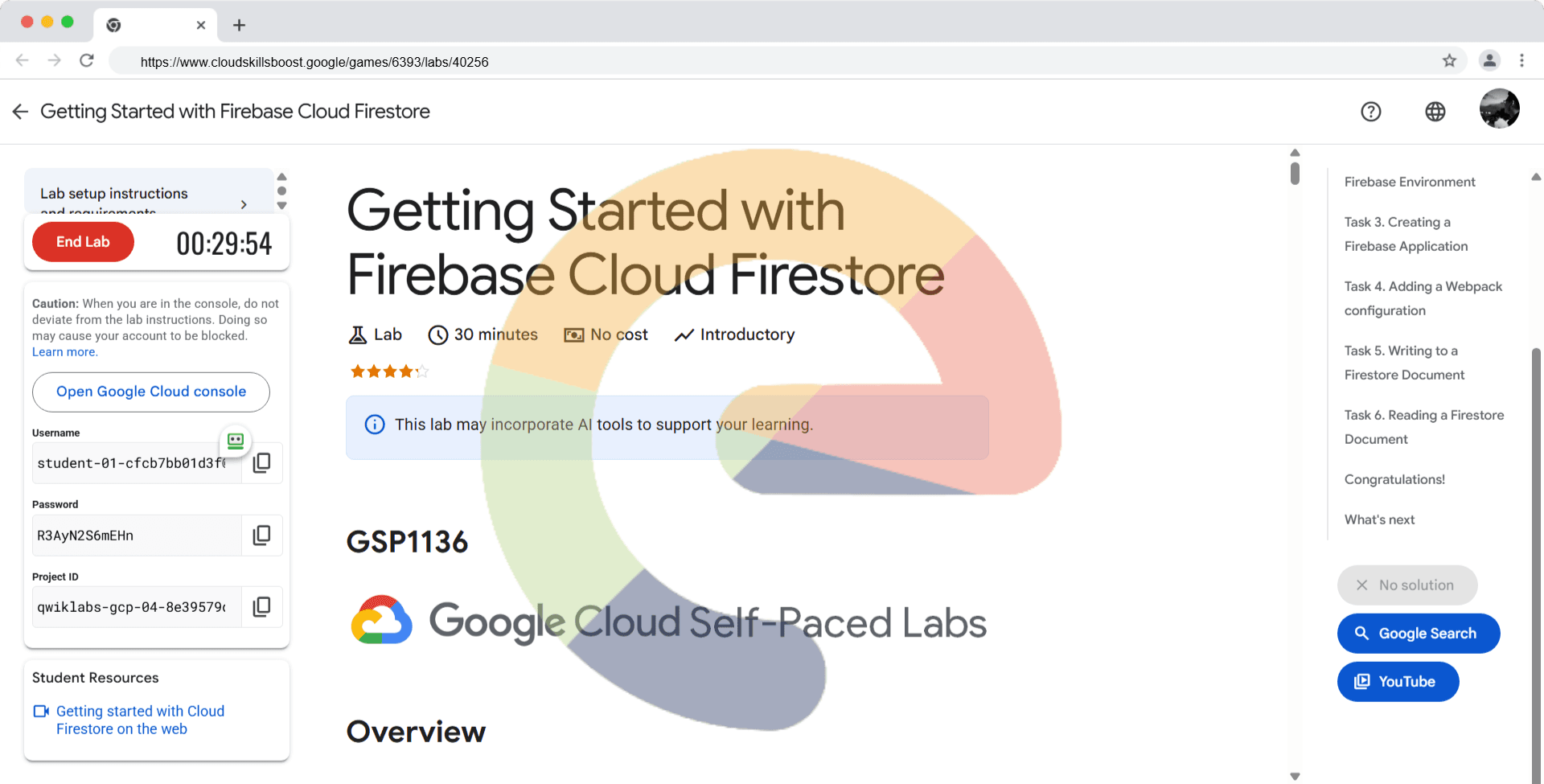
Task: Jump to Task 5 Writing to a Firestore Document
Action: tap(1404, 363)
